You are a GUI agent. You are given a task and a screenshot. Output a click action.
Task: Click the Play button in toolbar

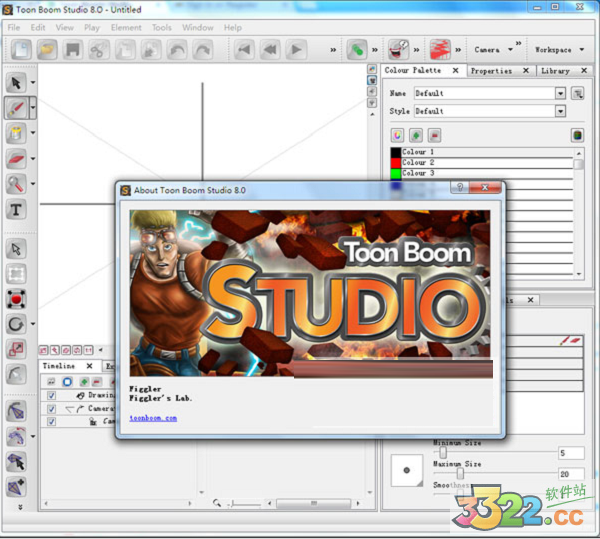click(296, 49)
